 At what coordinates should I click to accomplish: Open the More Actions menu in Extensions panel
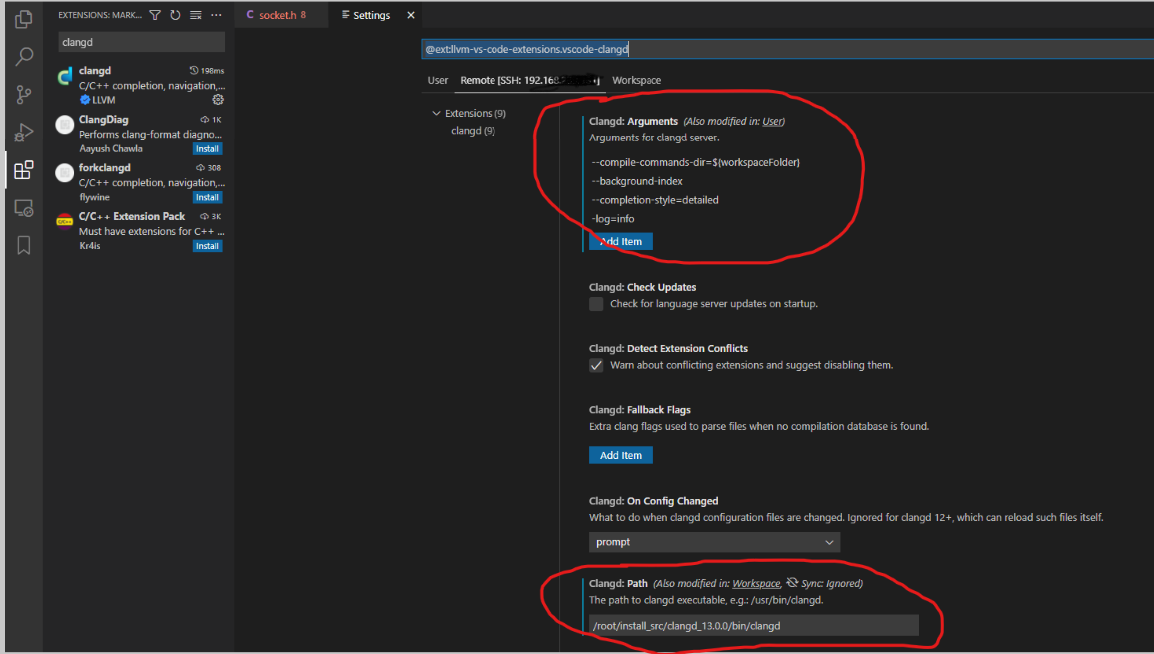click(215, 15)
